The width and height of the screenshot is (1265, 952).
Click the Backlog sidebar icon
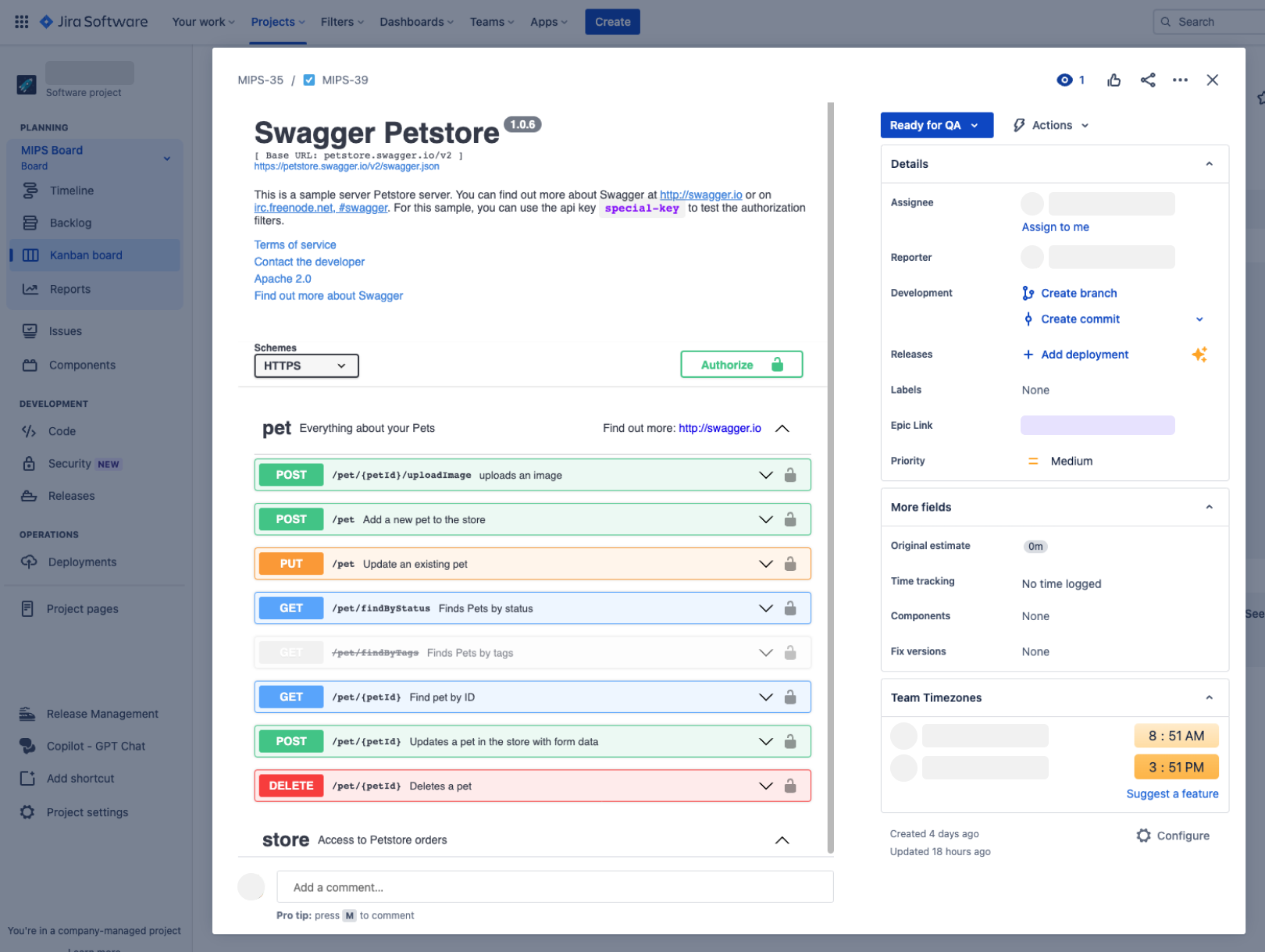click(30, 223)
